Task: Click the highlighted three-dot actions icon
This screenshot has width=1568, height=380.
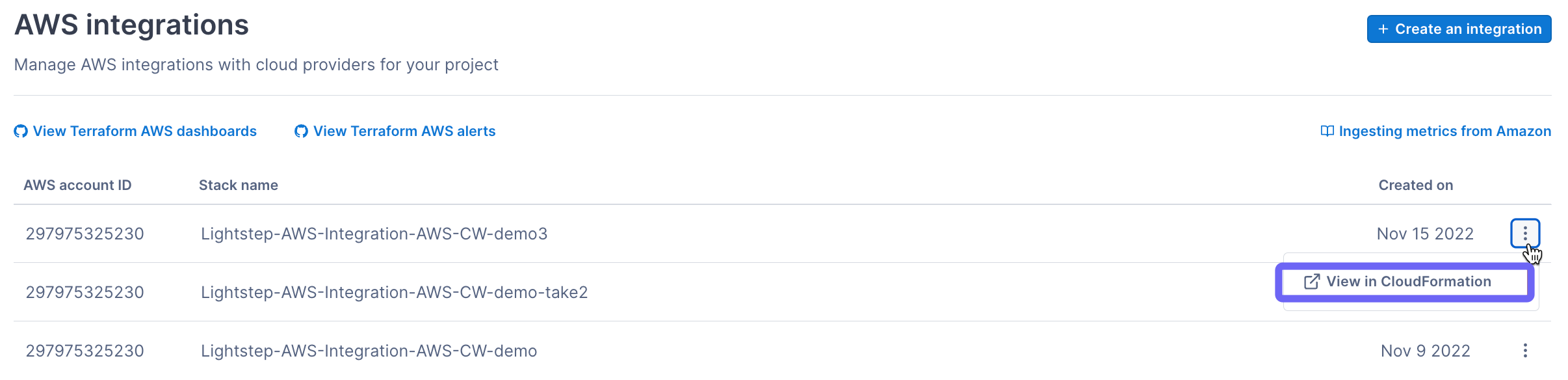Action: [x=1524, y=233]
